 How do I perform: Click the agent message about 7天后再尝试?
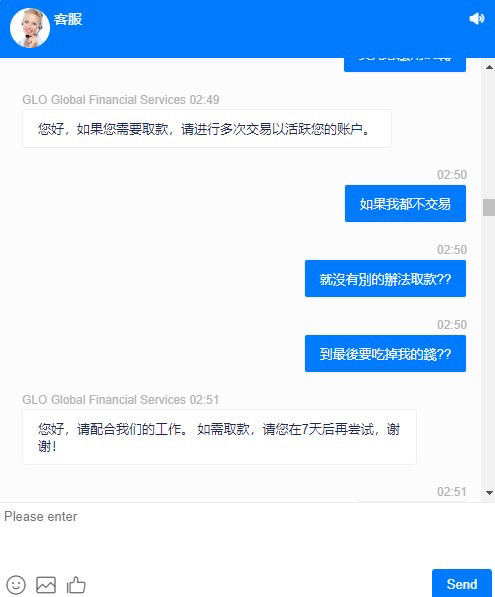(x=219, y=437)
